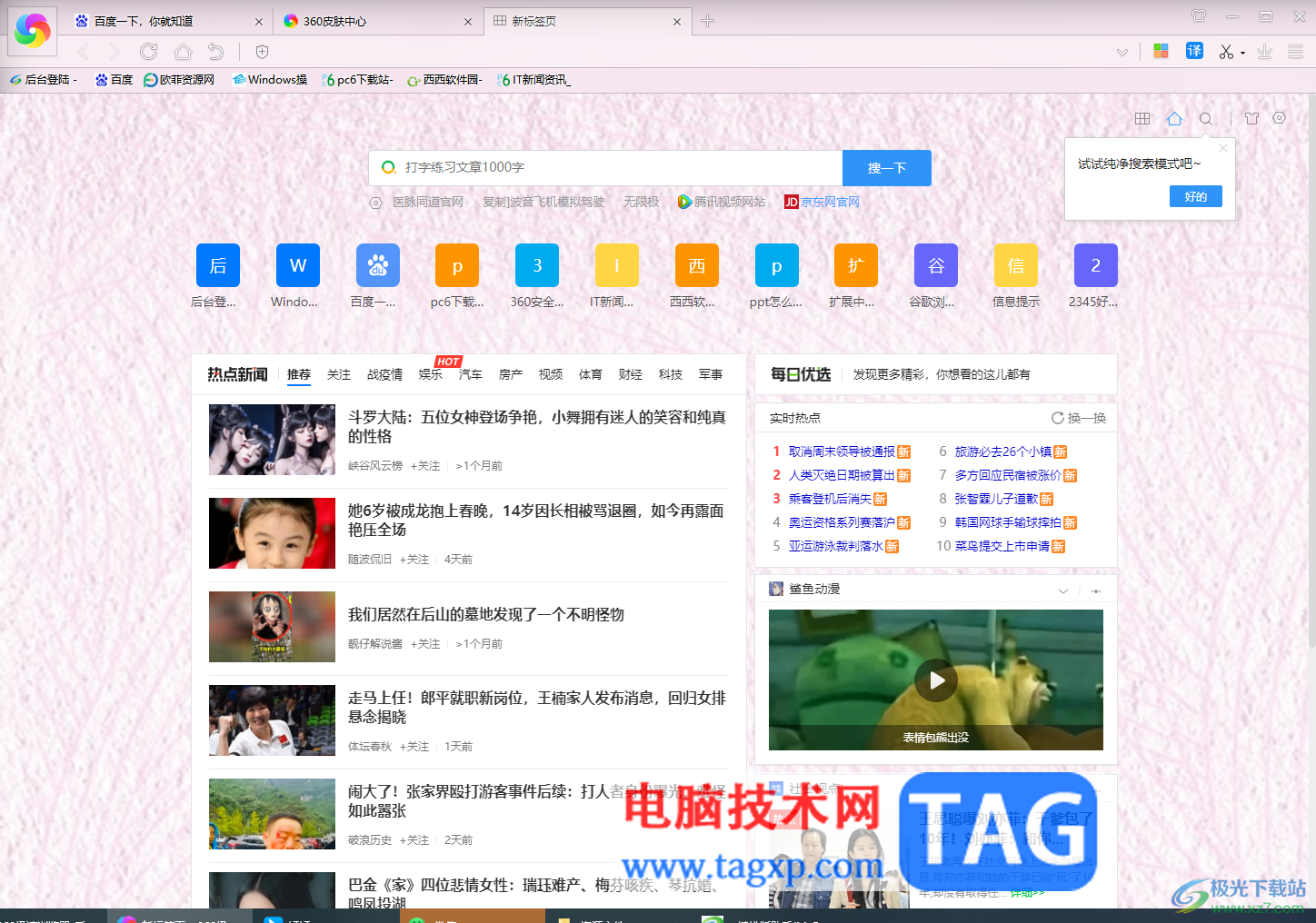The image size is (1316, 923).
Task: Focus the search box with 打字练习文章1000字
Action: tap(605, 168)
